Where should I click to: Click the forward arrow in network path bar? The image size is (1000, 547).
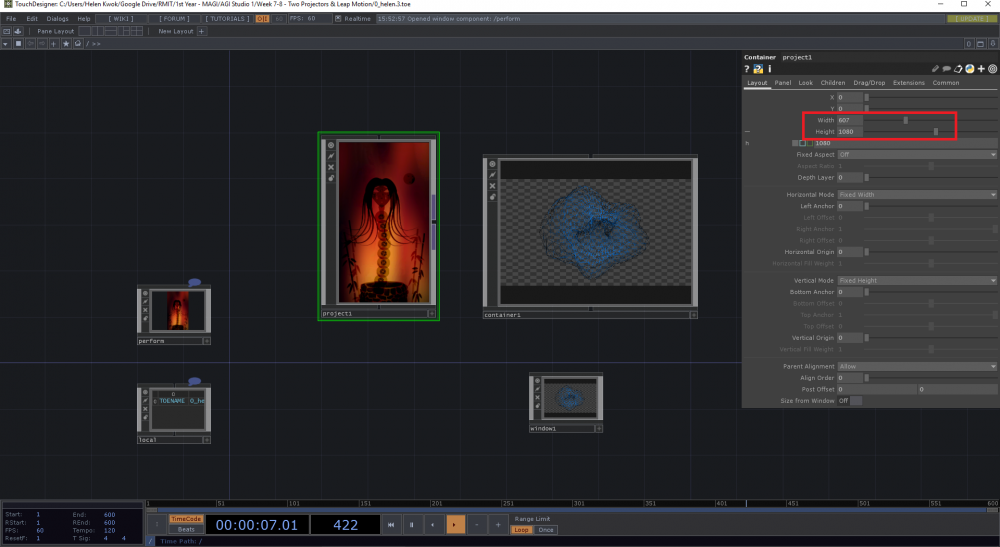point(42,43)
